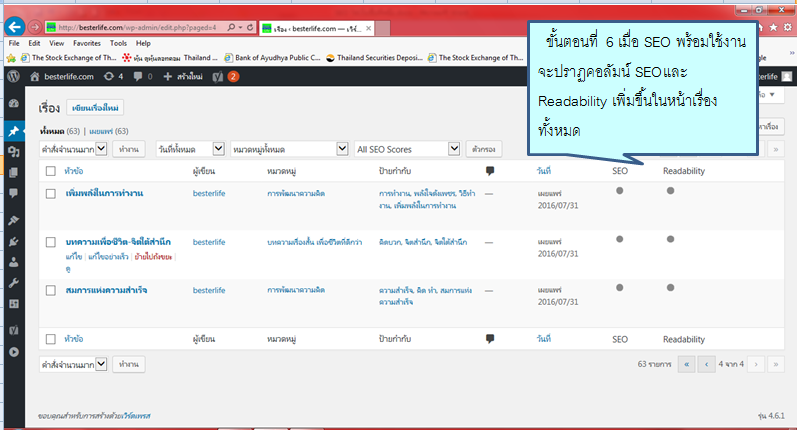Click the plus new-content icon in admin bar

click(x=168, y=77)
